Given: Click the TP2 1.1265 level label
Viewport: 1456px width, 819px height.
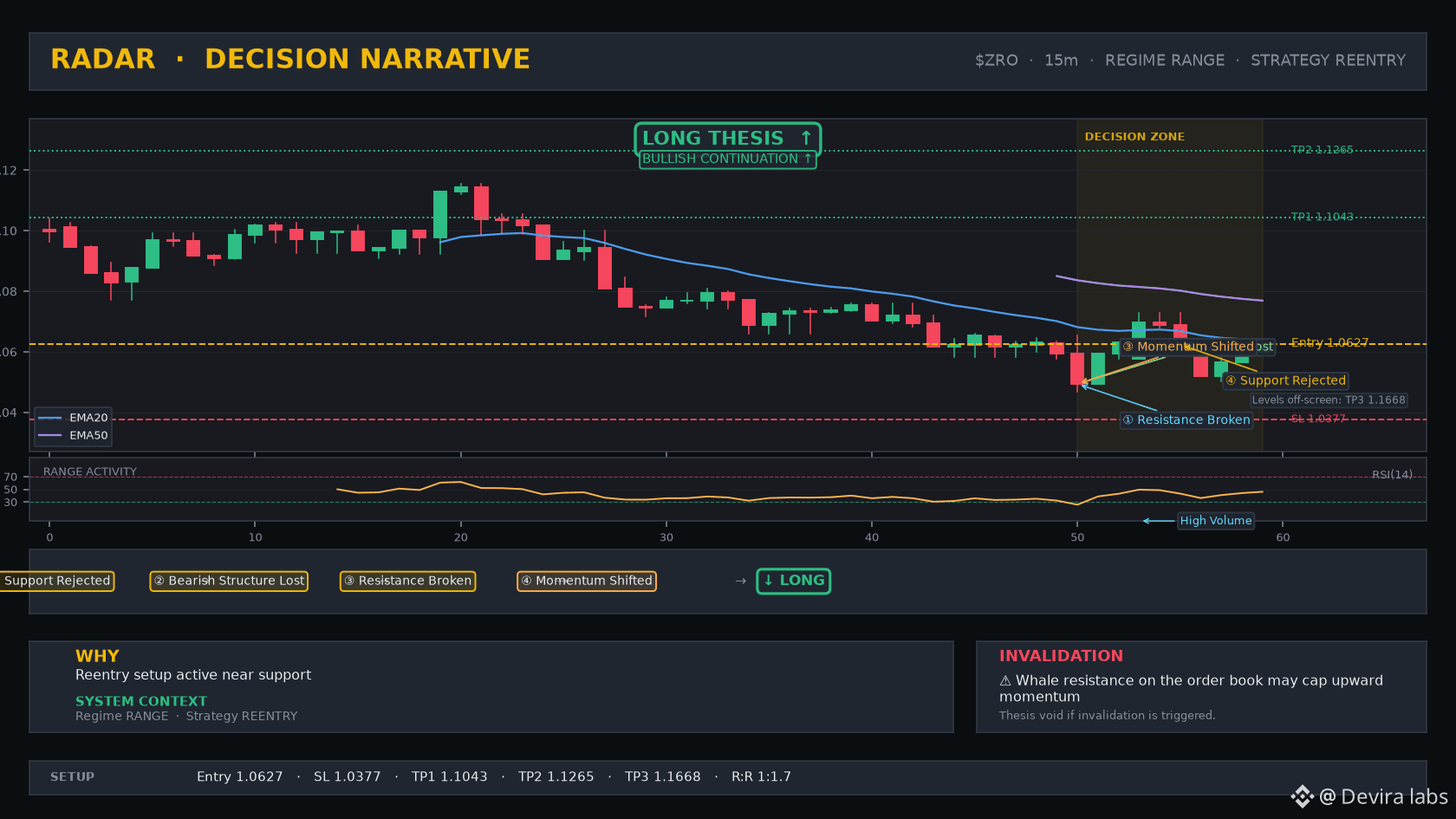Looking at the screenshot, I should pos(1322,150).
